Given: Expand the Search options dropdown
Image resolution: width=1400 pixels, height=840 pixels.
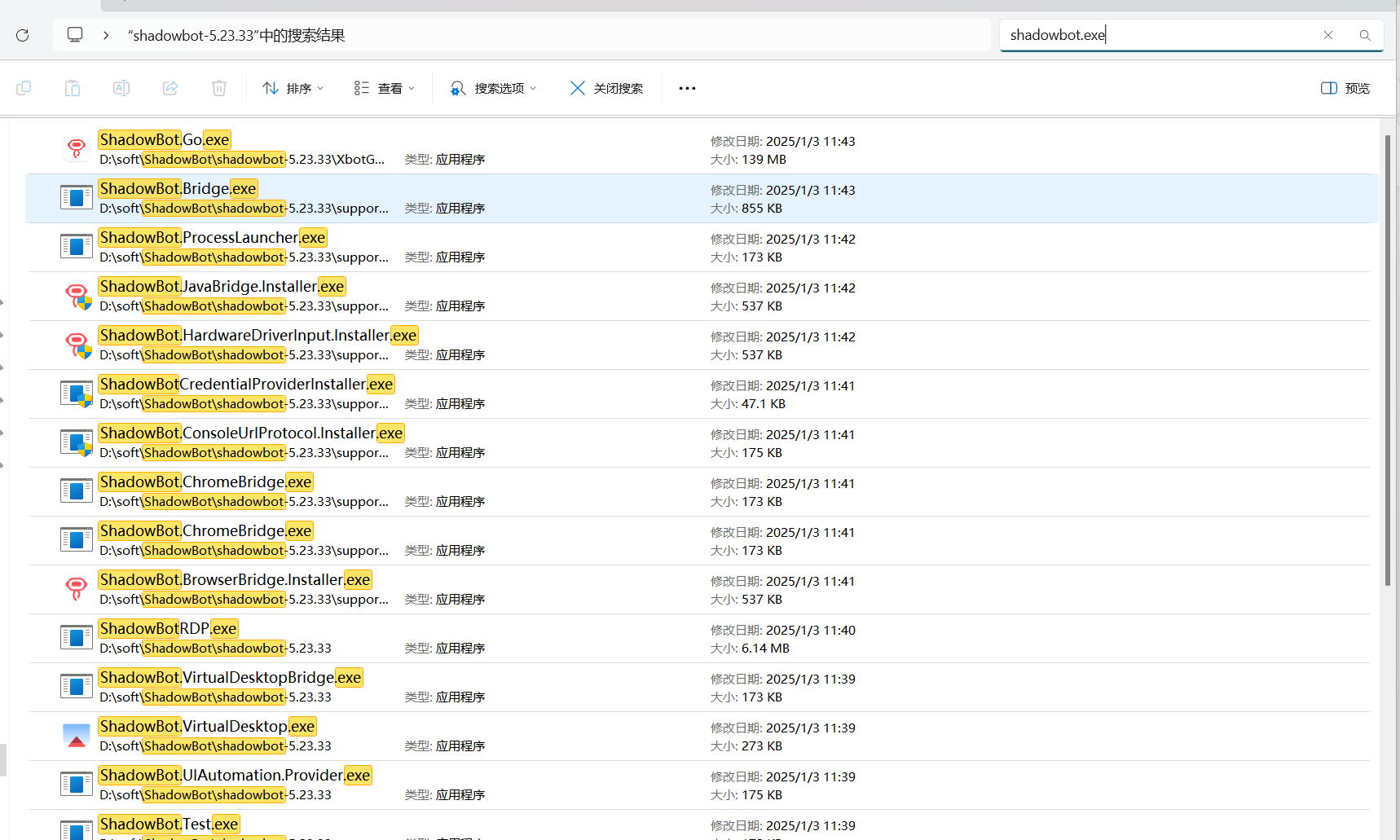Looking at the screenshot, I should (x=493, y=88).
